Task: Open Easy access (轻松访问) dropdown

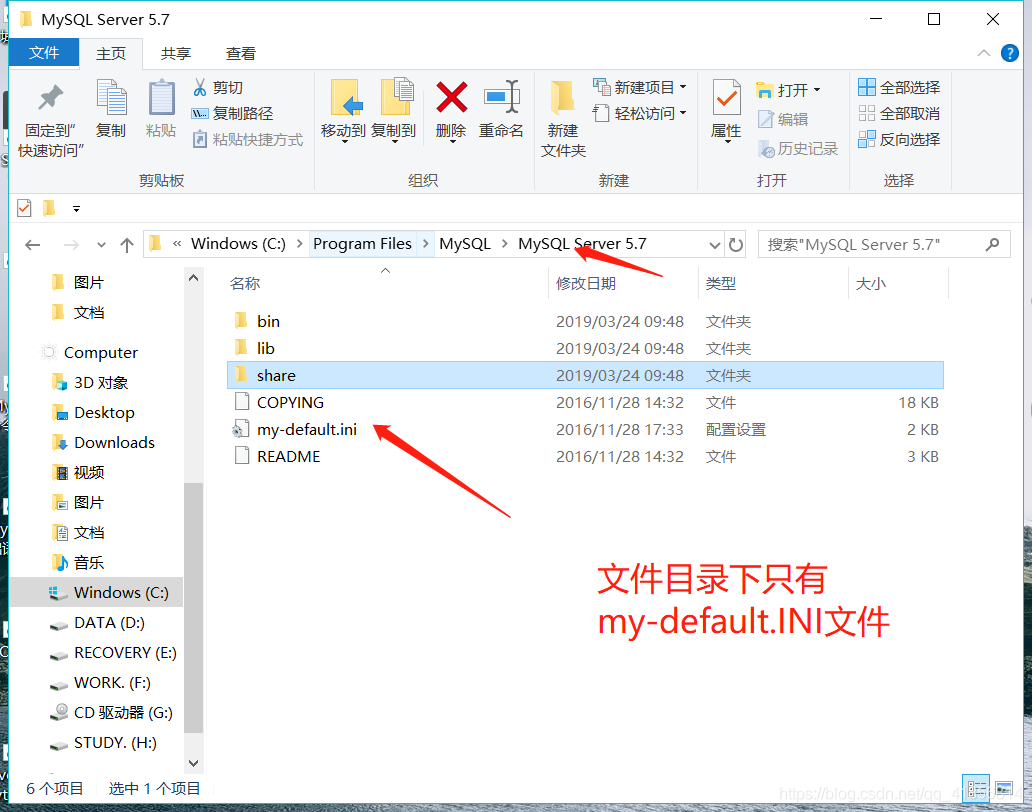Action: (640, 113)
